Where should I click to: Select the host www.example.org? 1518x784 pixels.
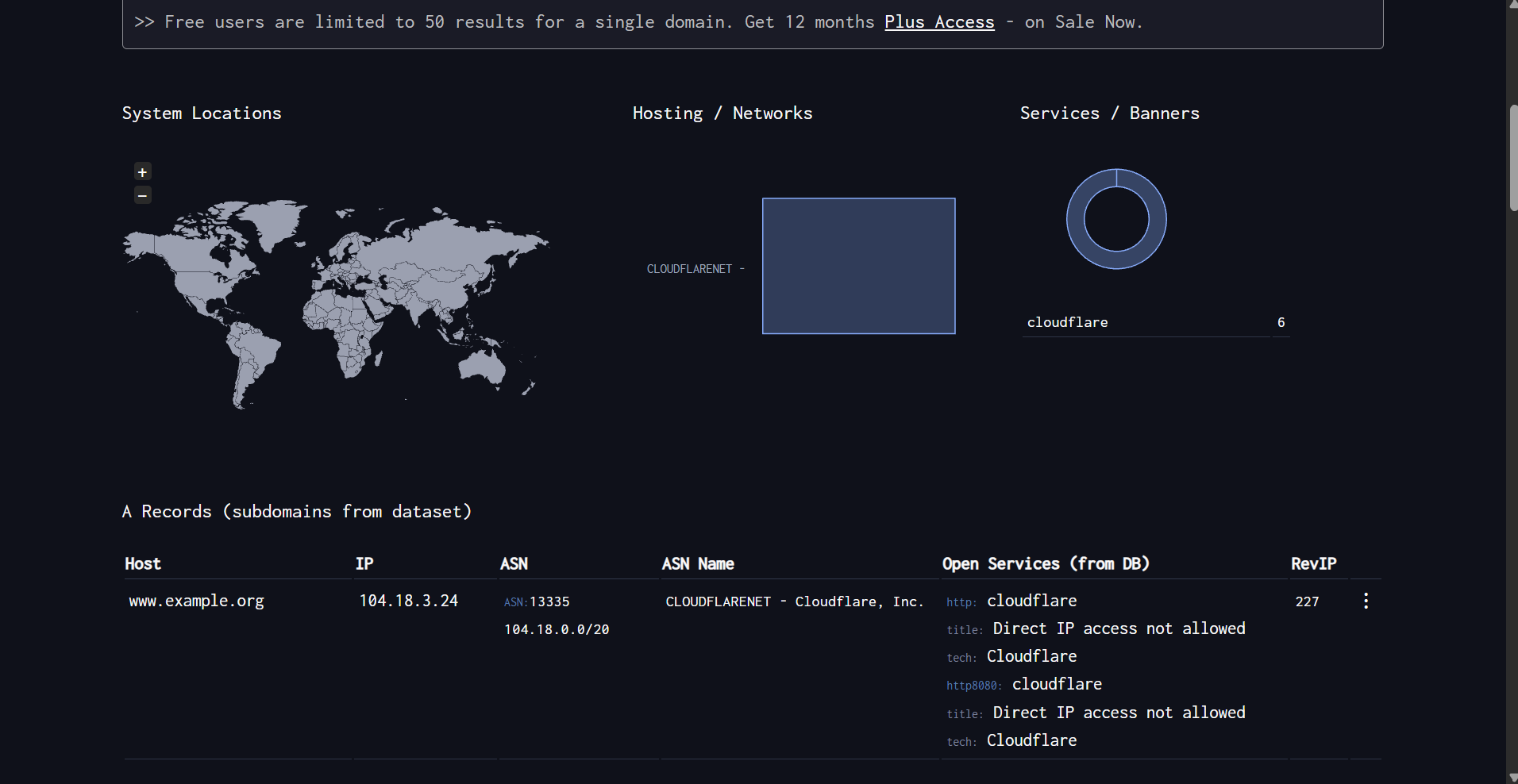196,601
